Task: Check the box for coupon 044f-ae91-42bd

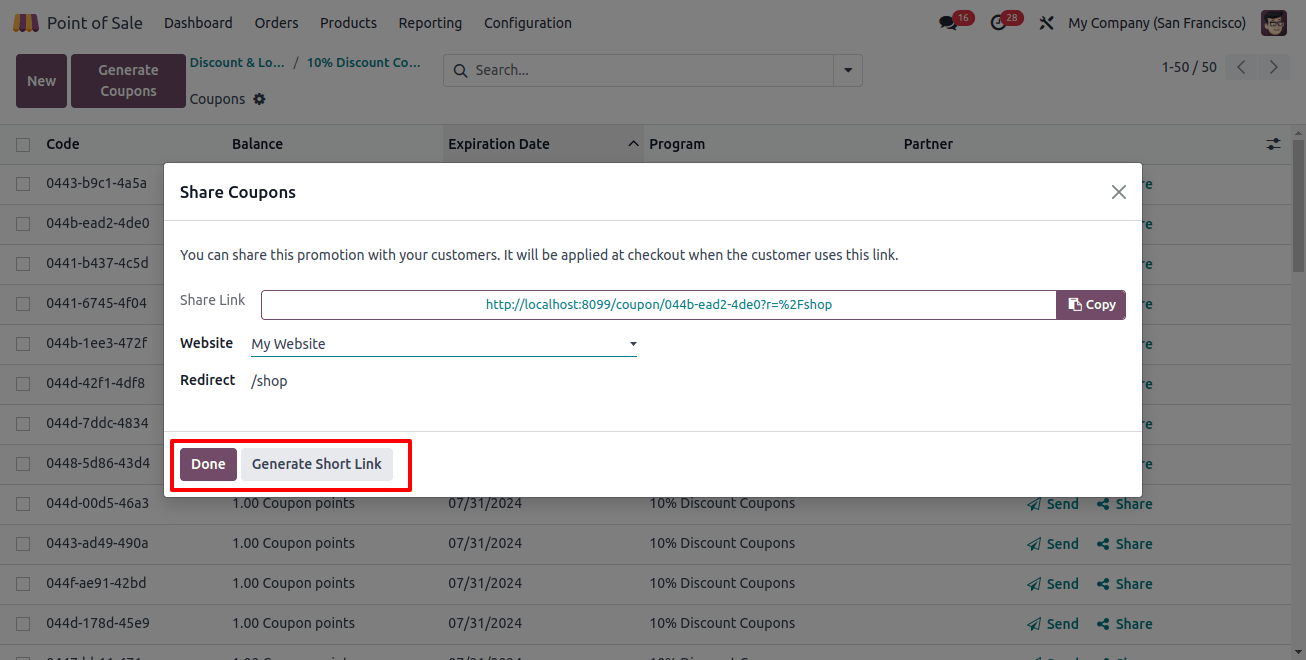Action: tap(23, 584)
